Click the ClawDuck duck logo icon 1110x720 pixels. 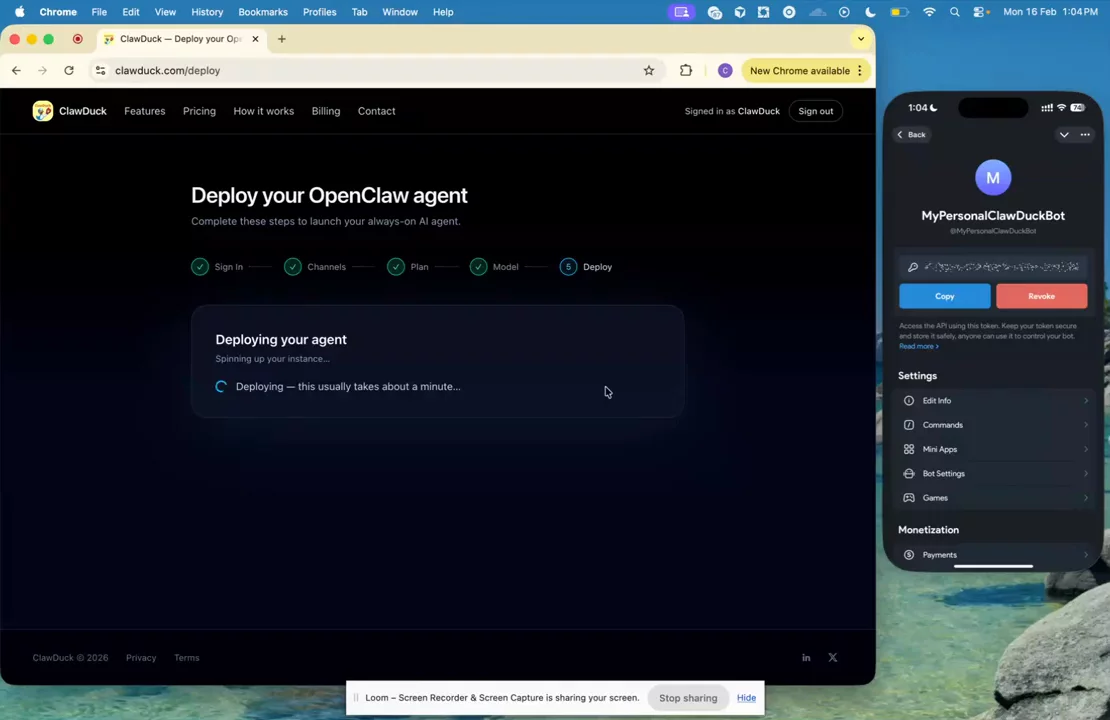(x=42, y=111)
